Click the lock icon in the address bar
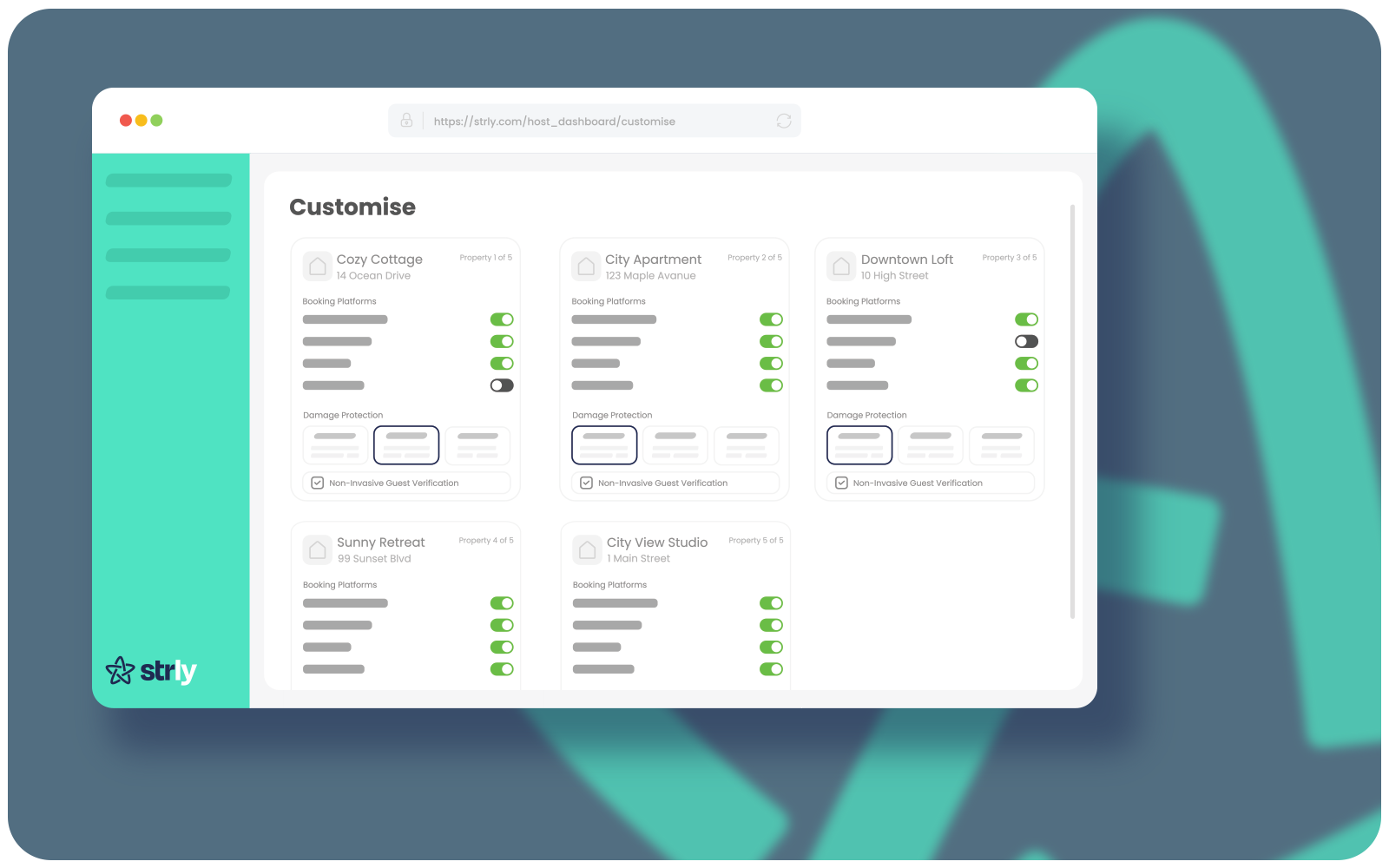 click(406, 121)
